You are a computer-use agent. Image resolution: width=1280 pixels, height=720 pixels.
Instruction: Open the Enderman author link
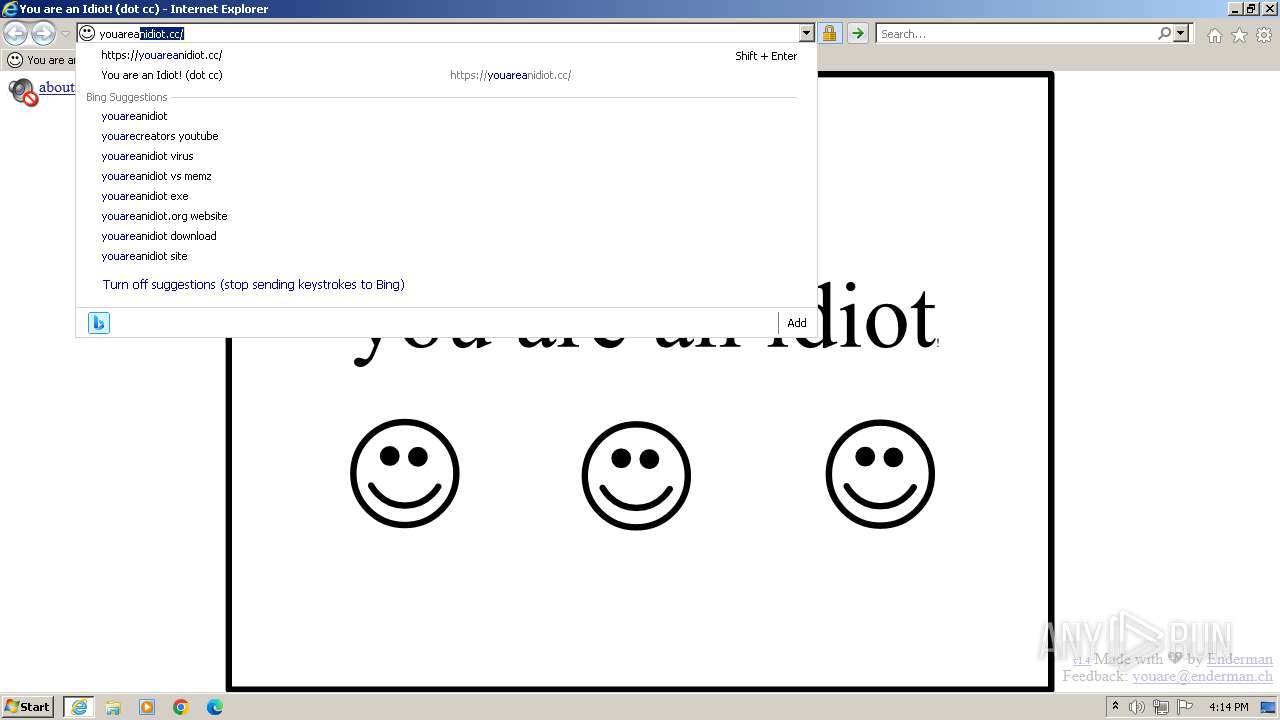(1240, 659)
